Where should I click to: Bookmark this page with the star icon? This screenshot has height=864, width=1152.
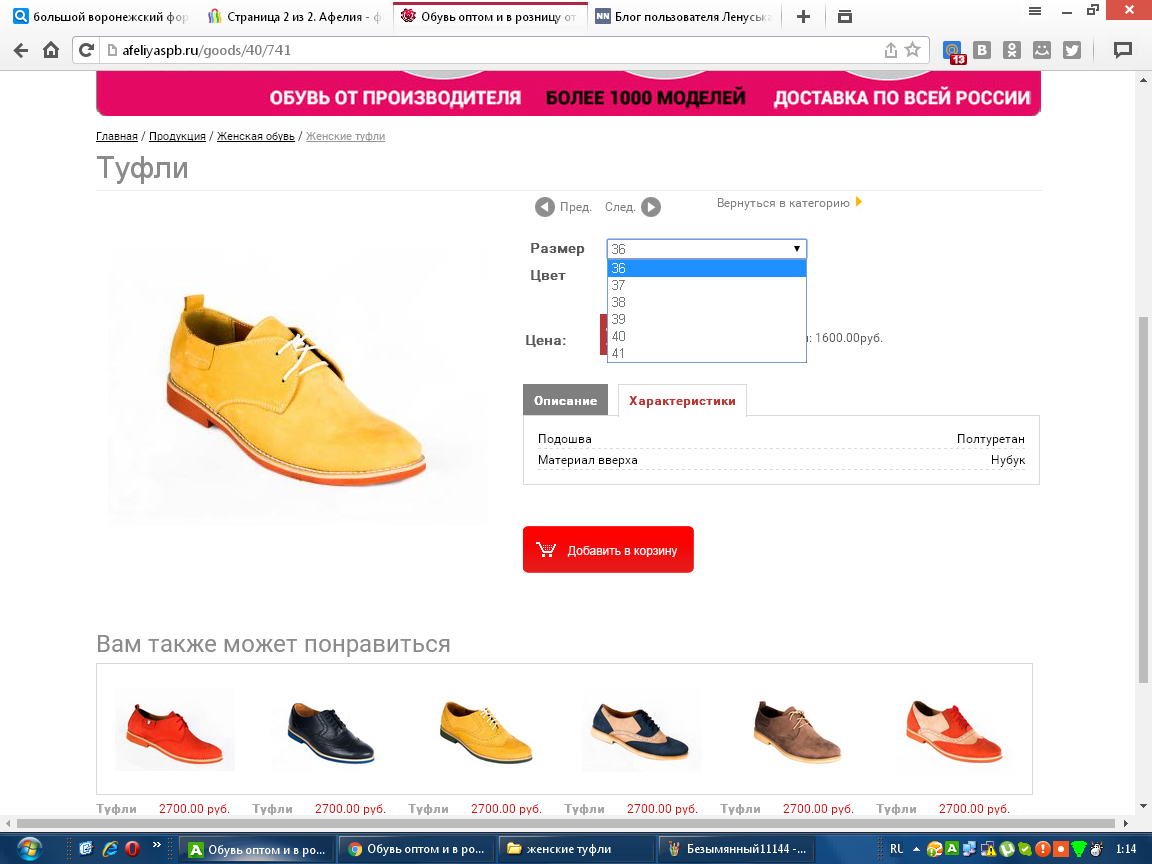(912, 50)
